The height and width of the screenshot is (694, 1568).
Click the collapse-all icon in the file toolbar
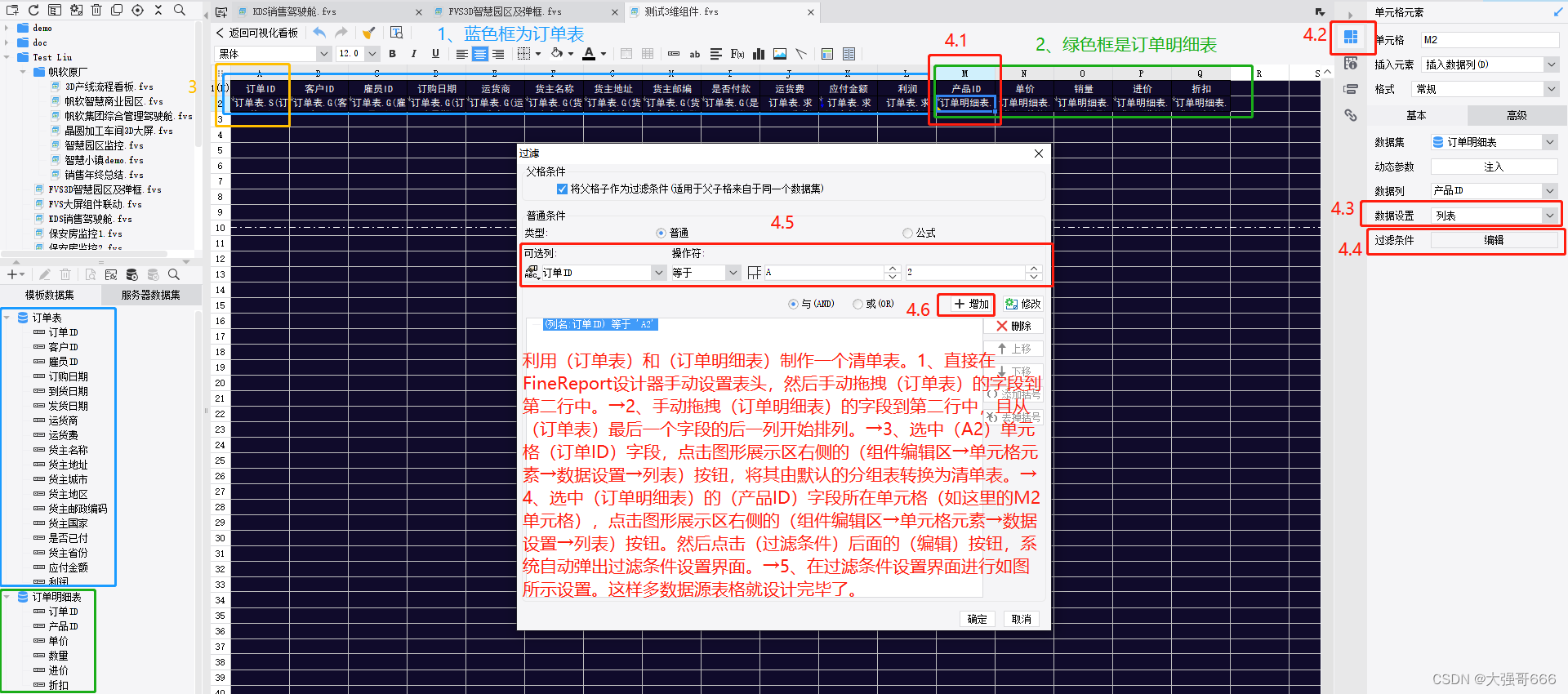(158, 10)
